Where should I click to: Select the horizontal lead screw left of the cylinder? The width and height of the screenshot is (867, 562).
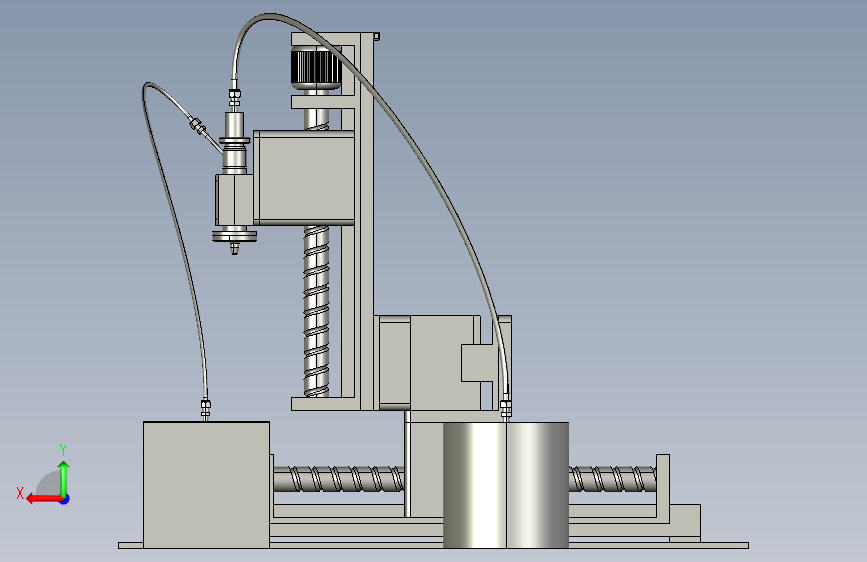pos(338,479)
